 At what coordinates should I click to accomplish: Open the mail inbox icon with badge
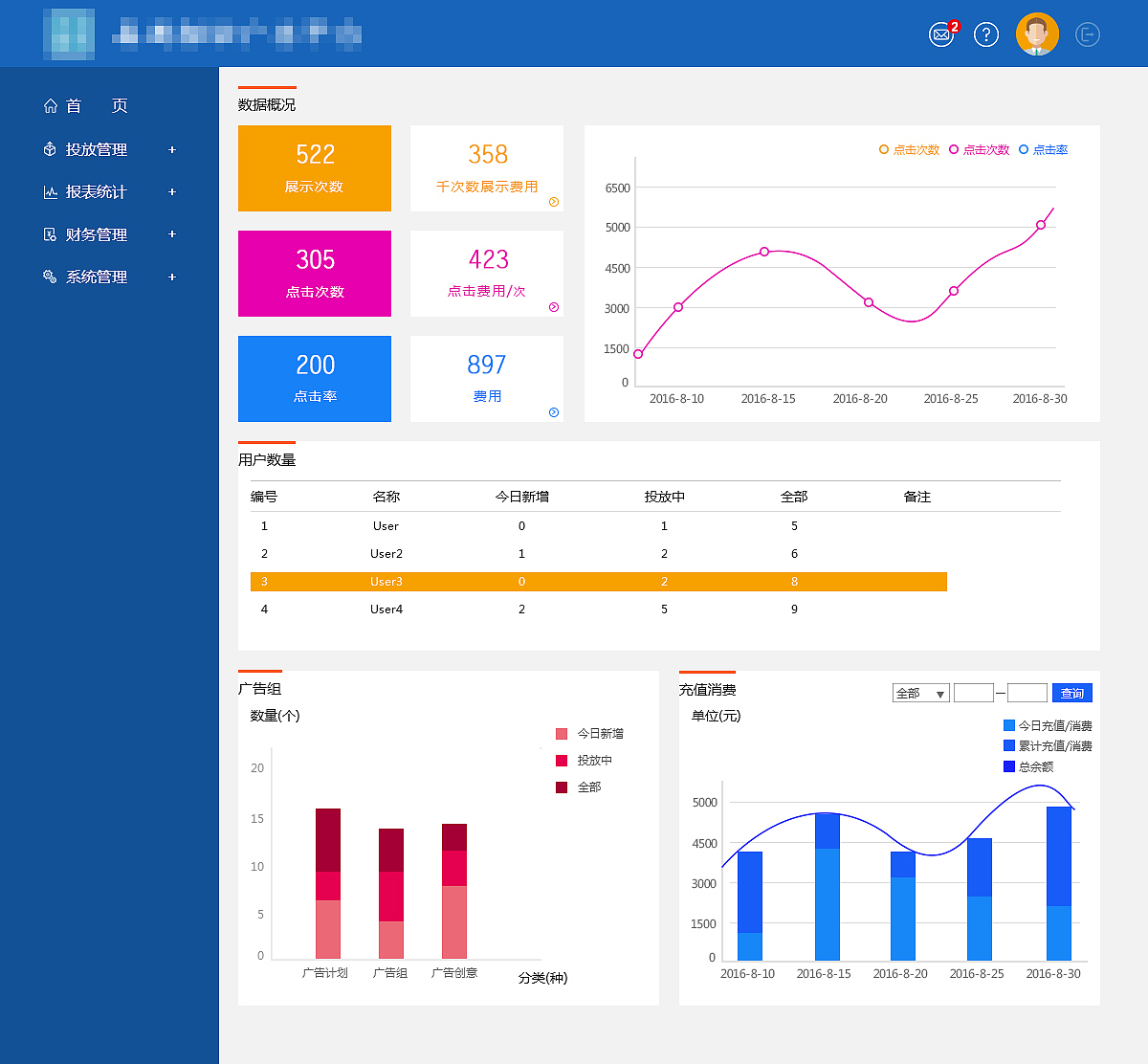point(942,35)
